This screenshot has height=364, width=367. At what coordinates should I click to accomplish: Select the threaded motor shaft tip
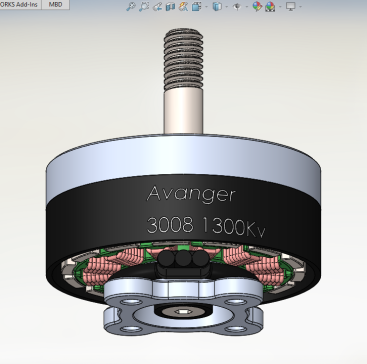[x=183, y=59]
